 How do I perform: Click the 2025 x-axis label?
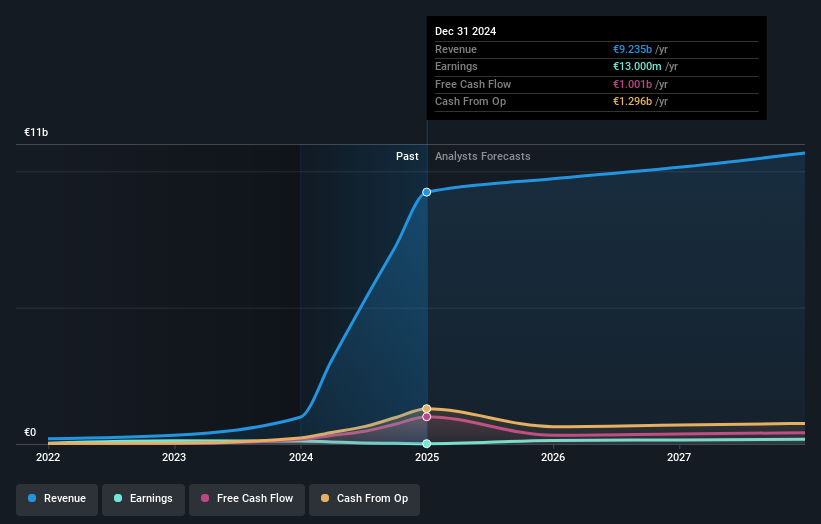427,457
